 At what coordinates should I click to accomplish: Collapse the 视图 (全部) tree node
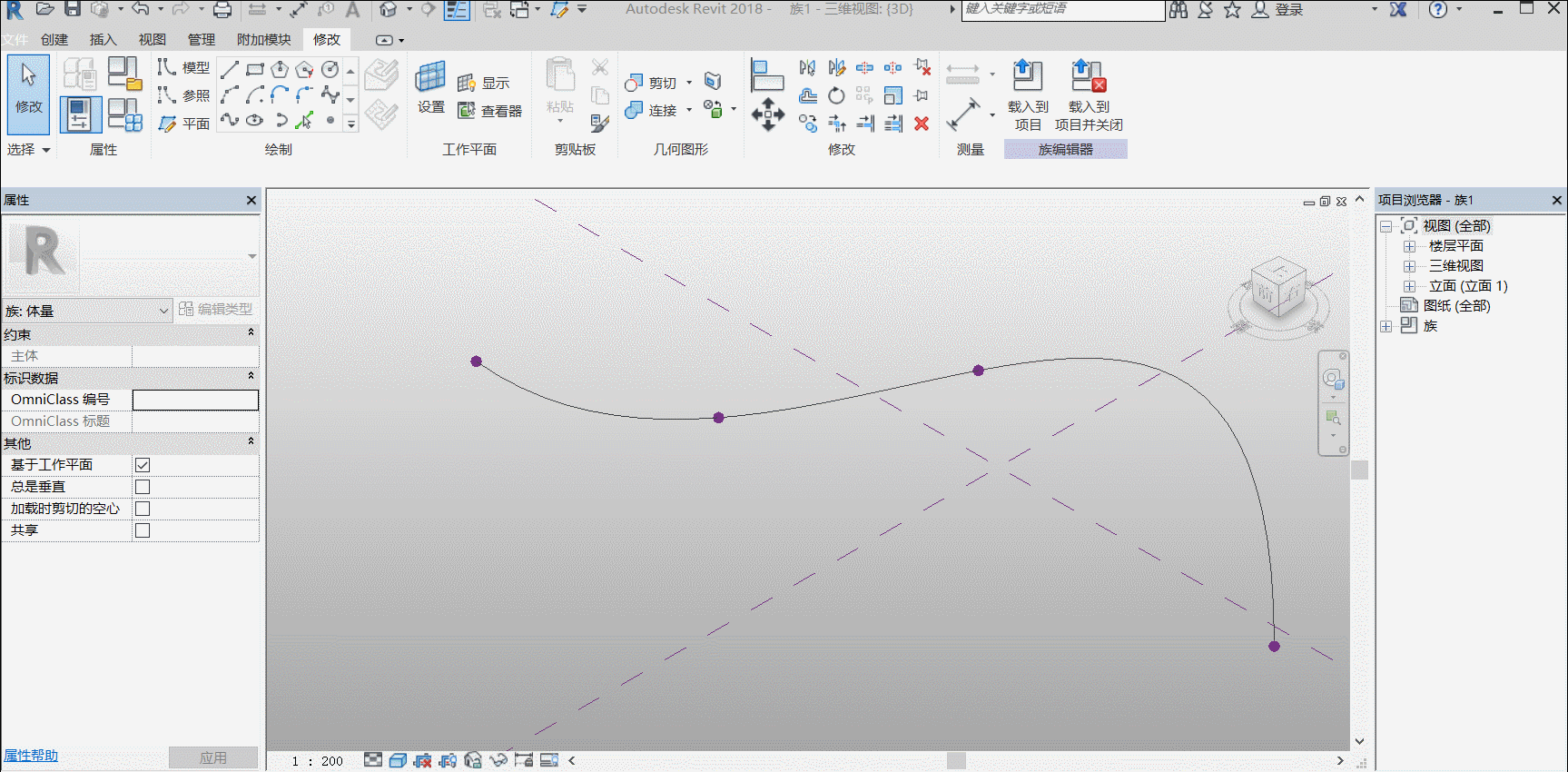pos(1386,226)
